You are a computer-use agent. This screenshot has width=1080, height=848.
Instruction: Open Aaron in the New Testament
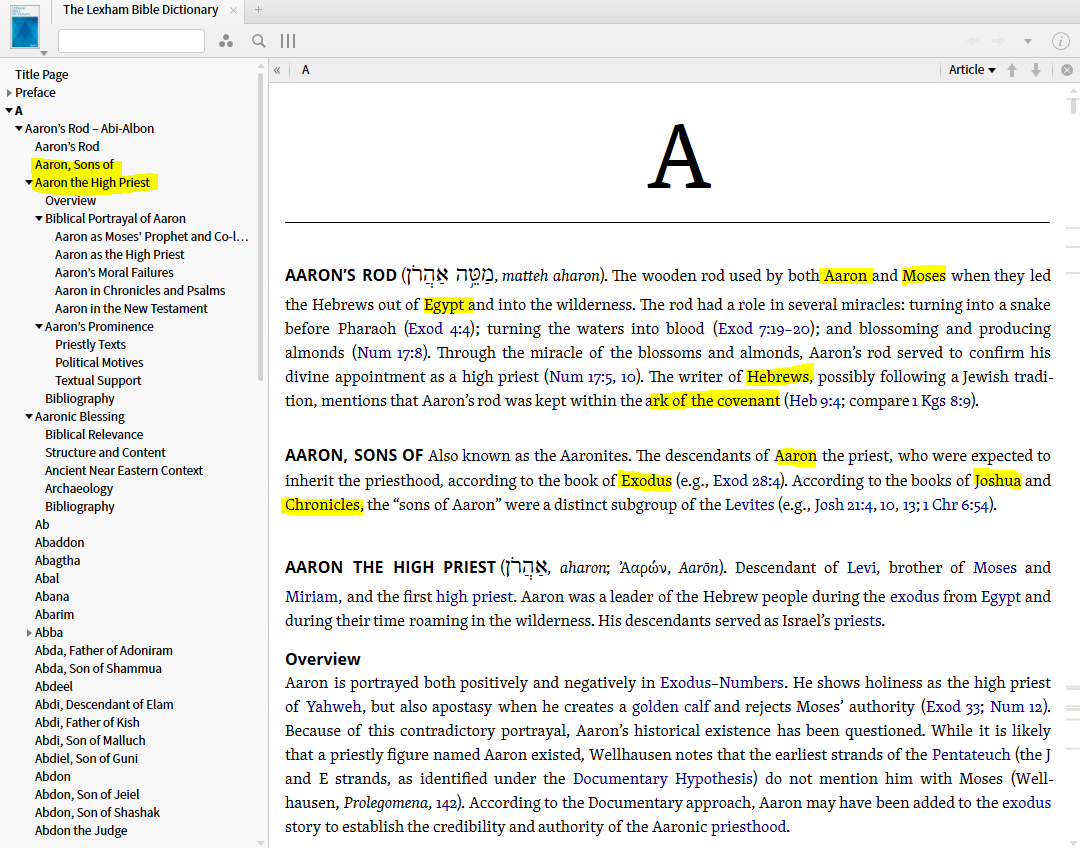[131, 309]
